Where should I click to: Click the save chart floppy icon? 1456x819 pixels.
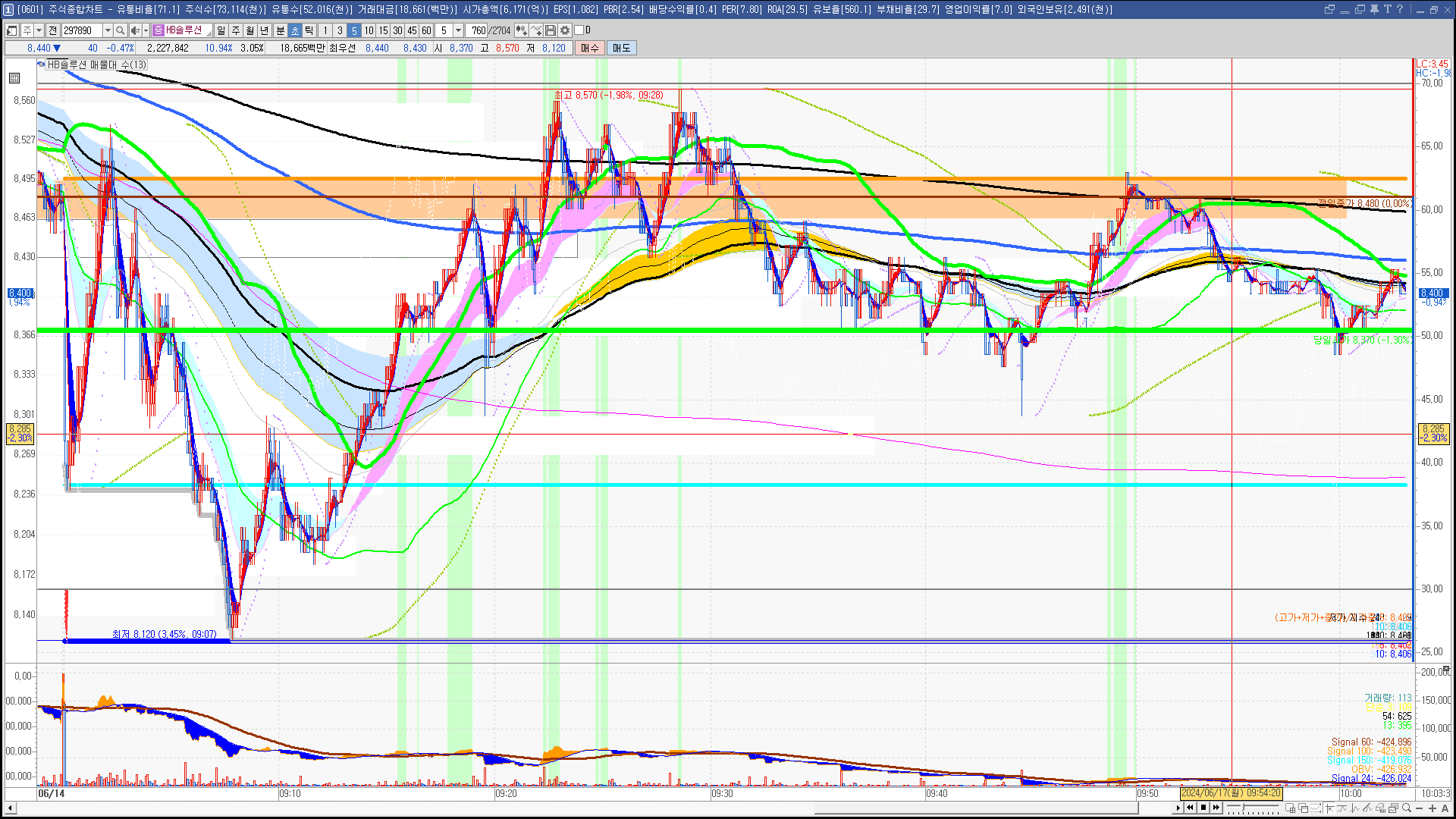(551, 30)
